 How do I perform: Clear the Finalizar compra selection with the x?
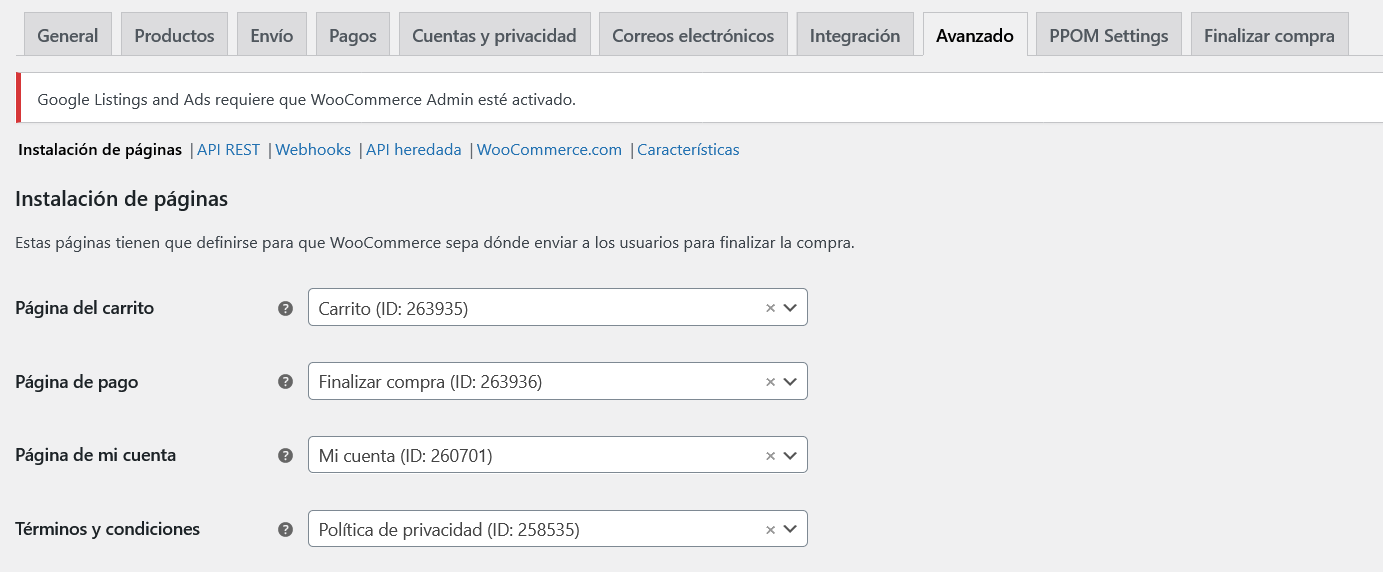click(770, 382)
